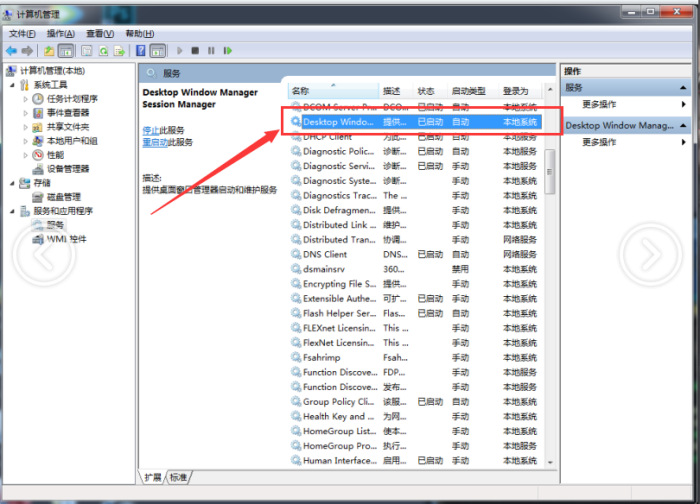Click the Up One Level folder icon
The image size is (700, 504).
click(48, 50)
